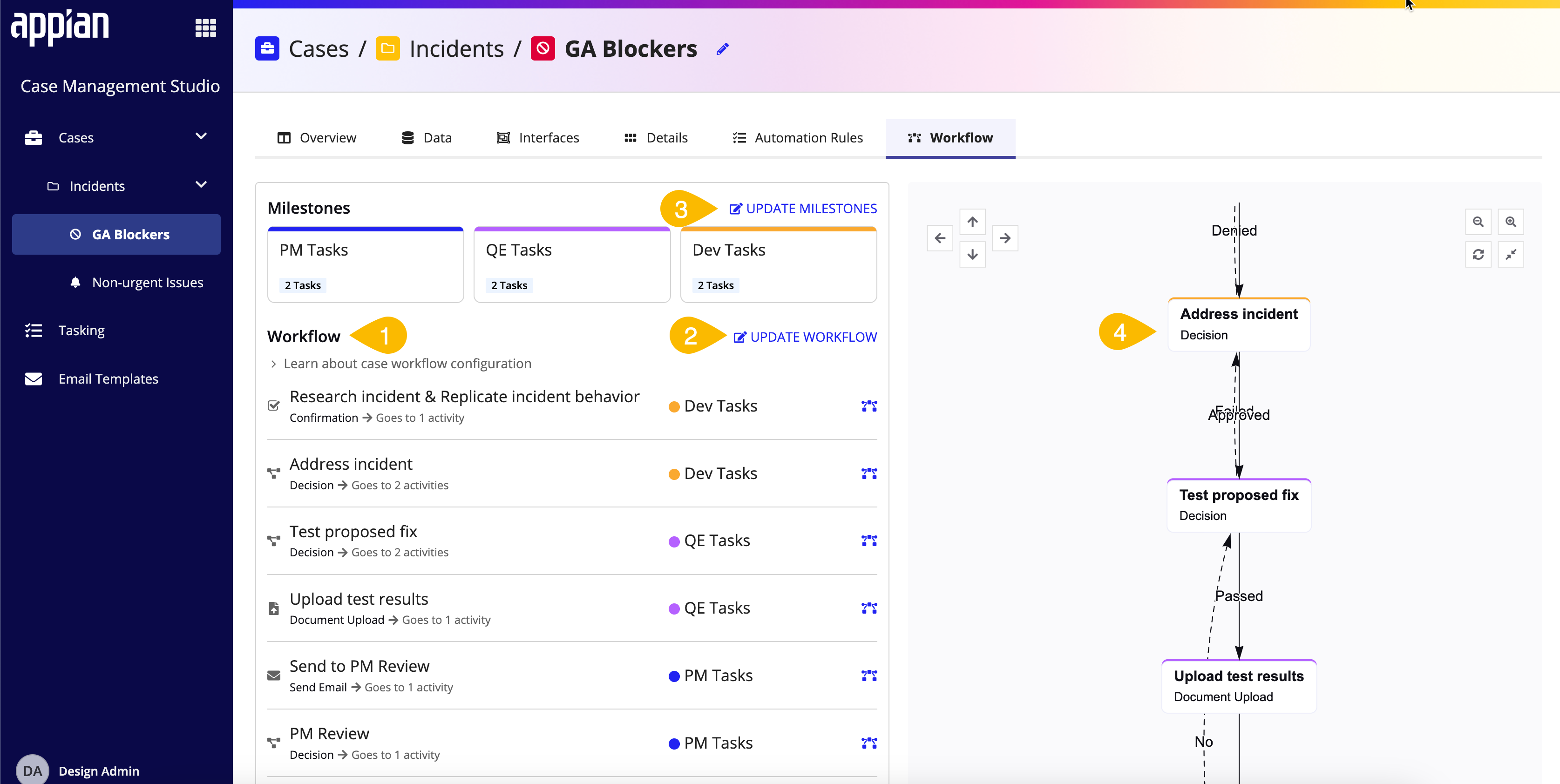Pan the workflow diagram down
The width and height of the screenshot is (1560, 784).
[973, 254]
